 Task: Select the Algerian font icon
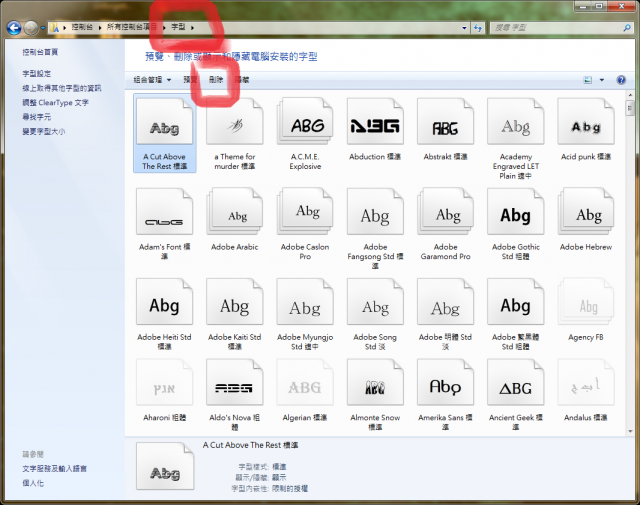coord(305,382)
